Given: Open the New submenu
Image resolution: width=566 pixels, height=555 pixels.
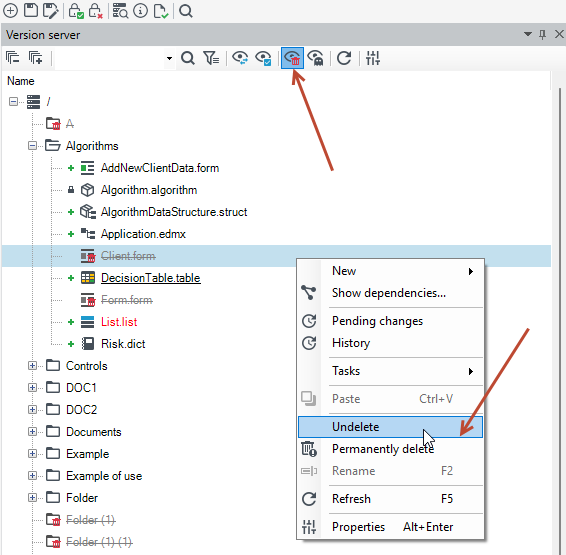Looking at the screenshot, I should click(390, 271).
